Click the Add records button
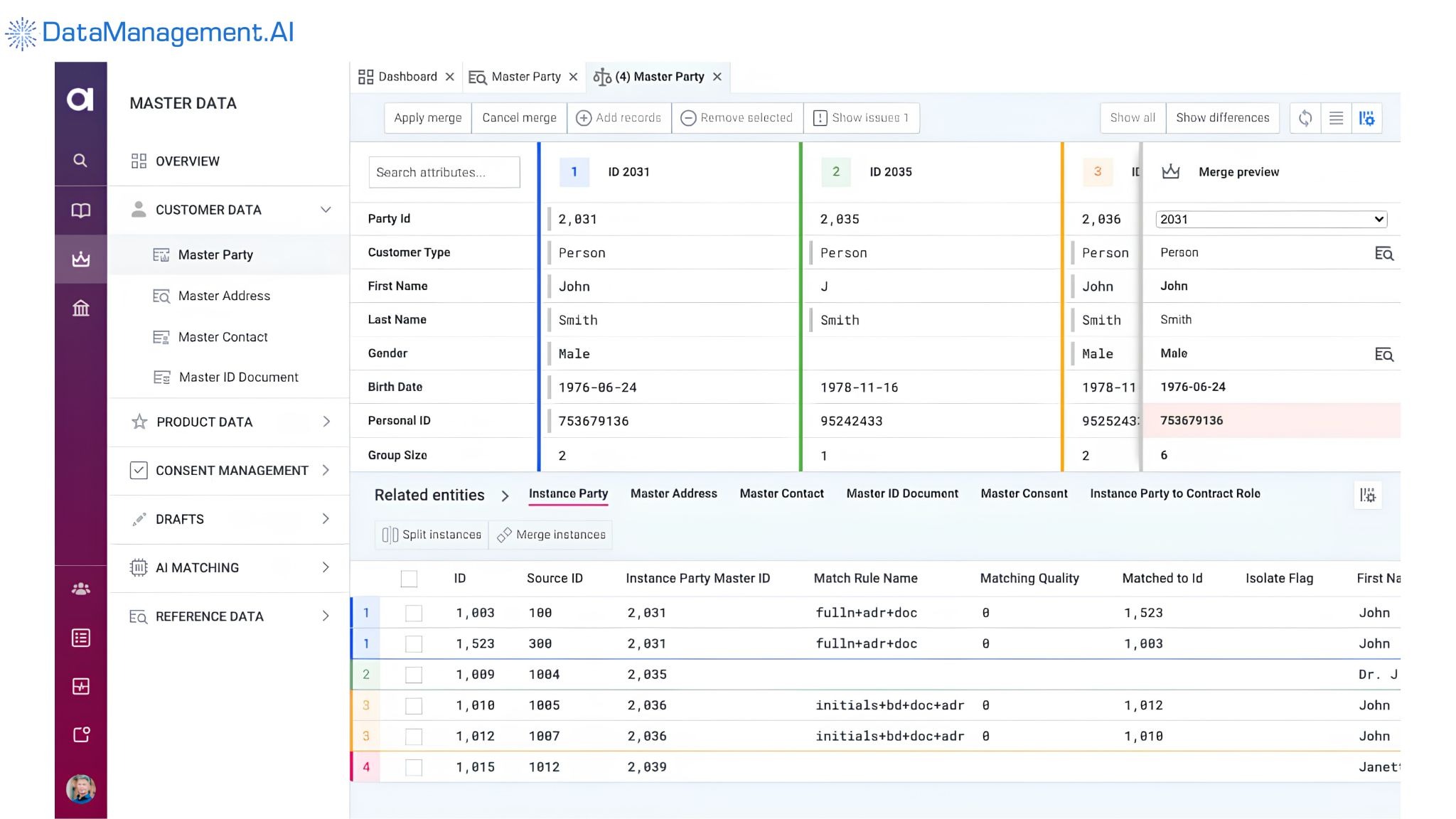Screen dimensions: 1456x819 coord(619,118)
